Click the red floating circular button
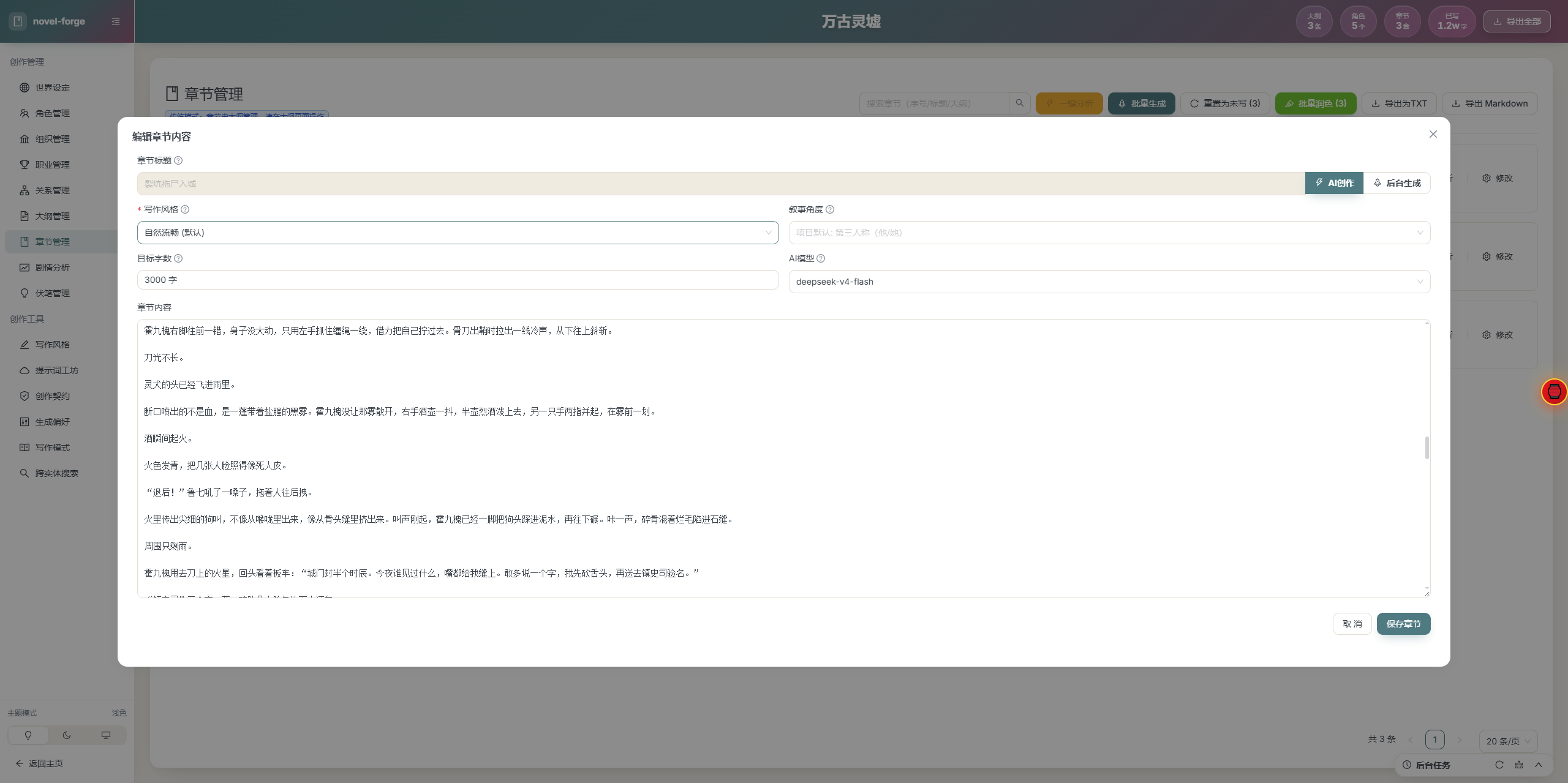Screen dimensions: 1568x783 tap(1554, 392)
